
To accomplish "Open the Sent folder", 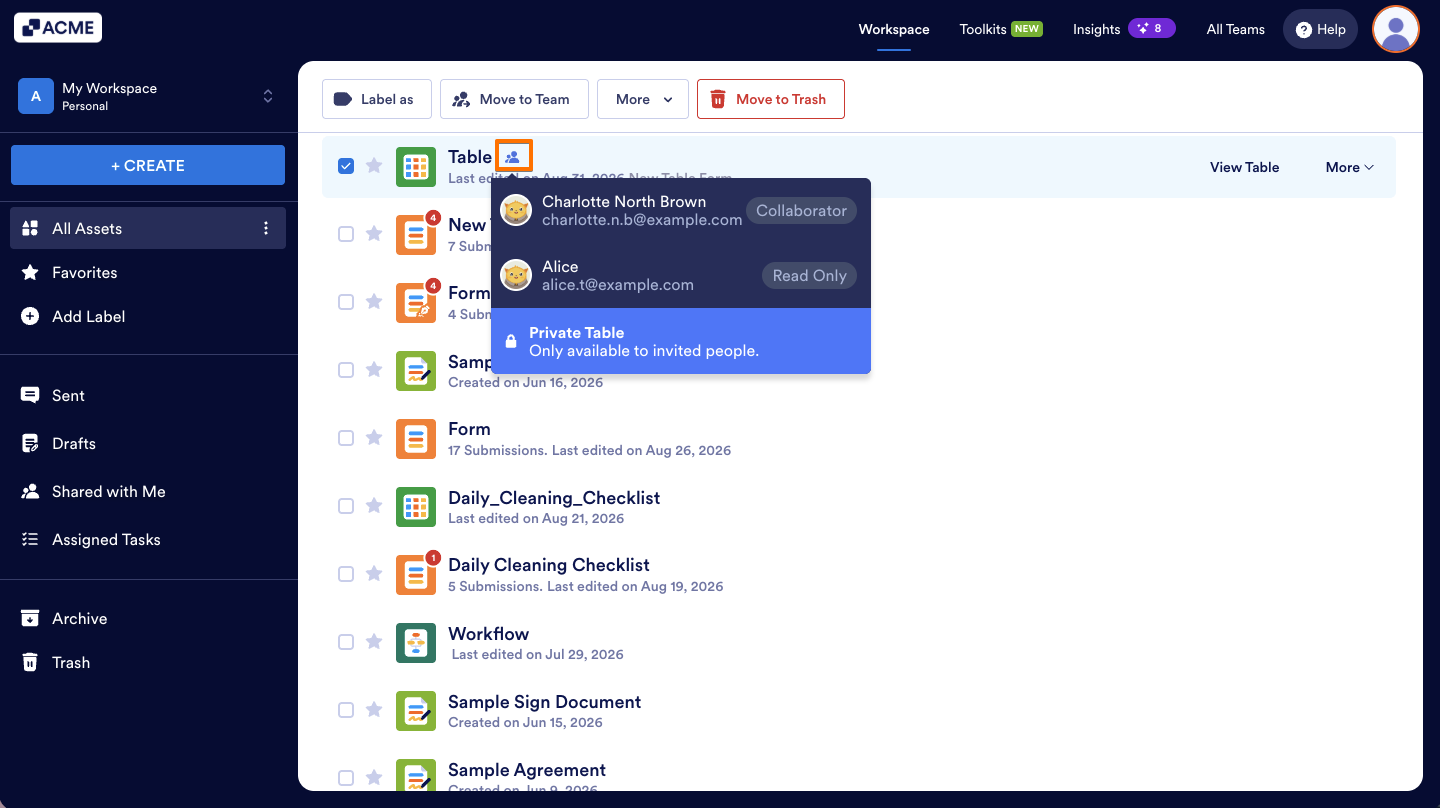I will [148, 395].
